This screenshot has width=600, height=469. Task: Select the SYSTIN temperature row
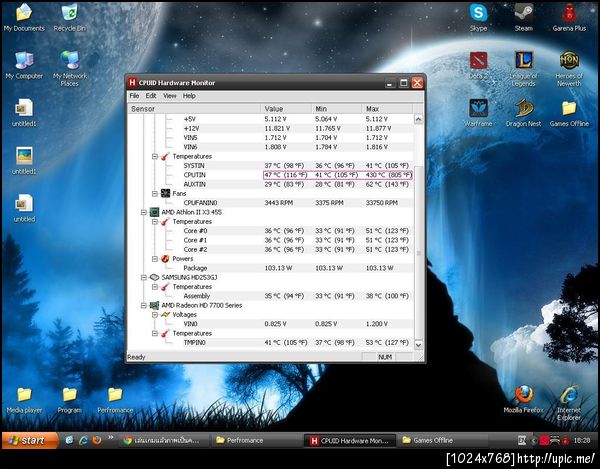[271, 166]
